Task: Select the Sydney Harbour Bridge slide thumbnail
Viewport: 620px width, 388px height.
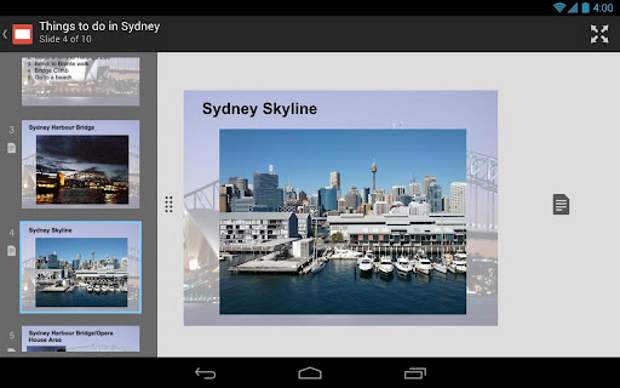Action: click(81, 164)
